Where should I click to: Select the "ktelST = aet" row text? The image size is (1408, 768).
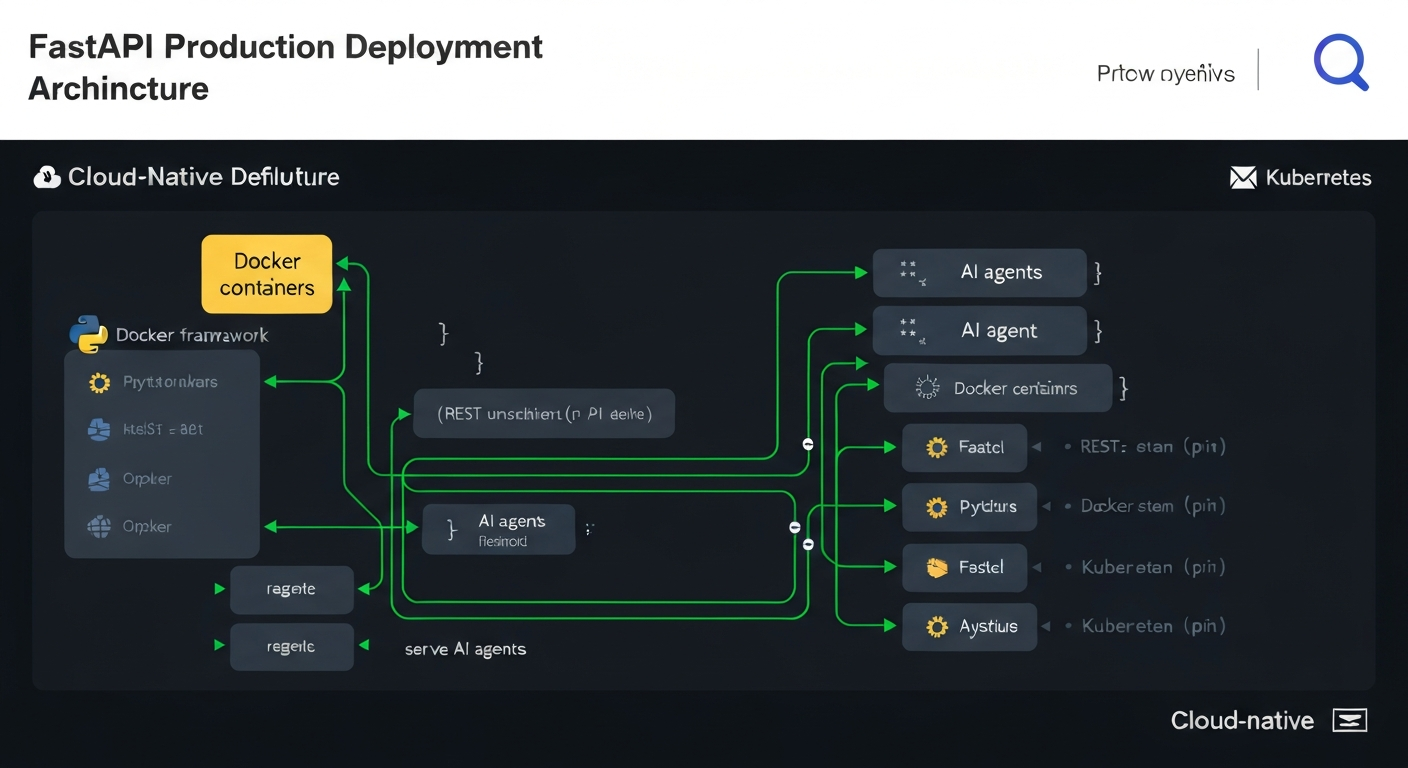(163, 429)
